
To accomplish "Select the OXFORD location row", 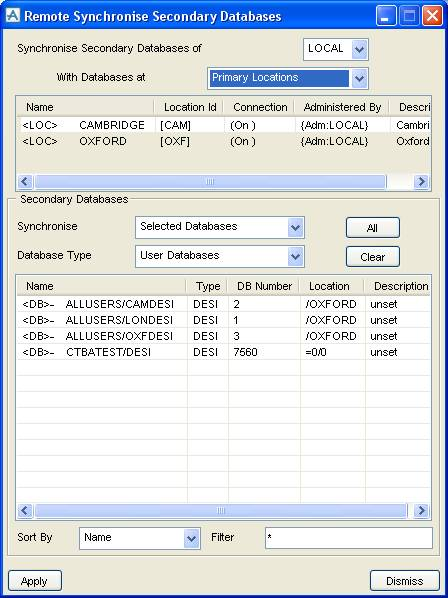I will (x=223, y=141).
